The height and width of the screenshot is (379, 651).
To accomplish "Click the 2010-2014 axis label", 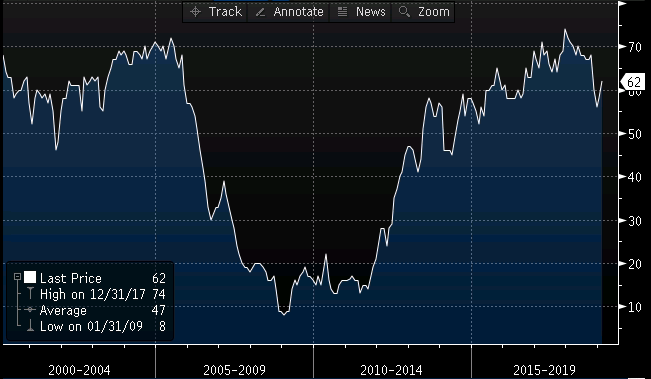I will pos(391,370).
